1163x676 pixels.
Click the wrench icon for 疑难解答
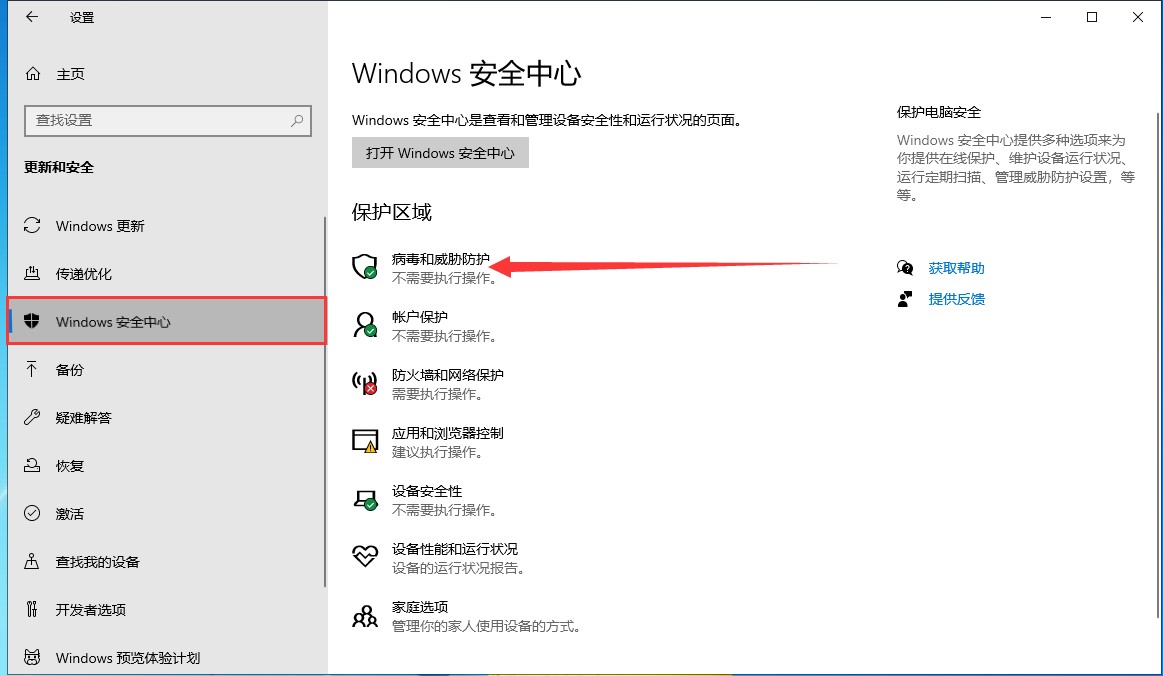click(x=32, y=417)
